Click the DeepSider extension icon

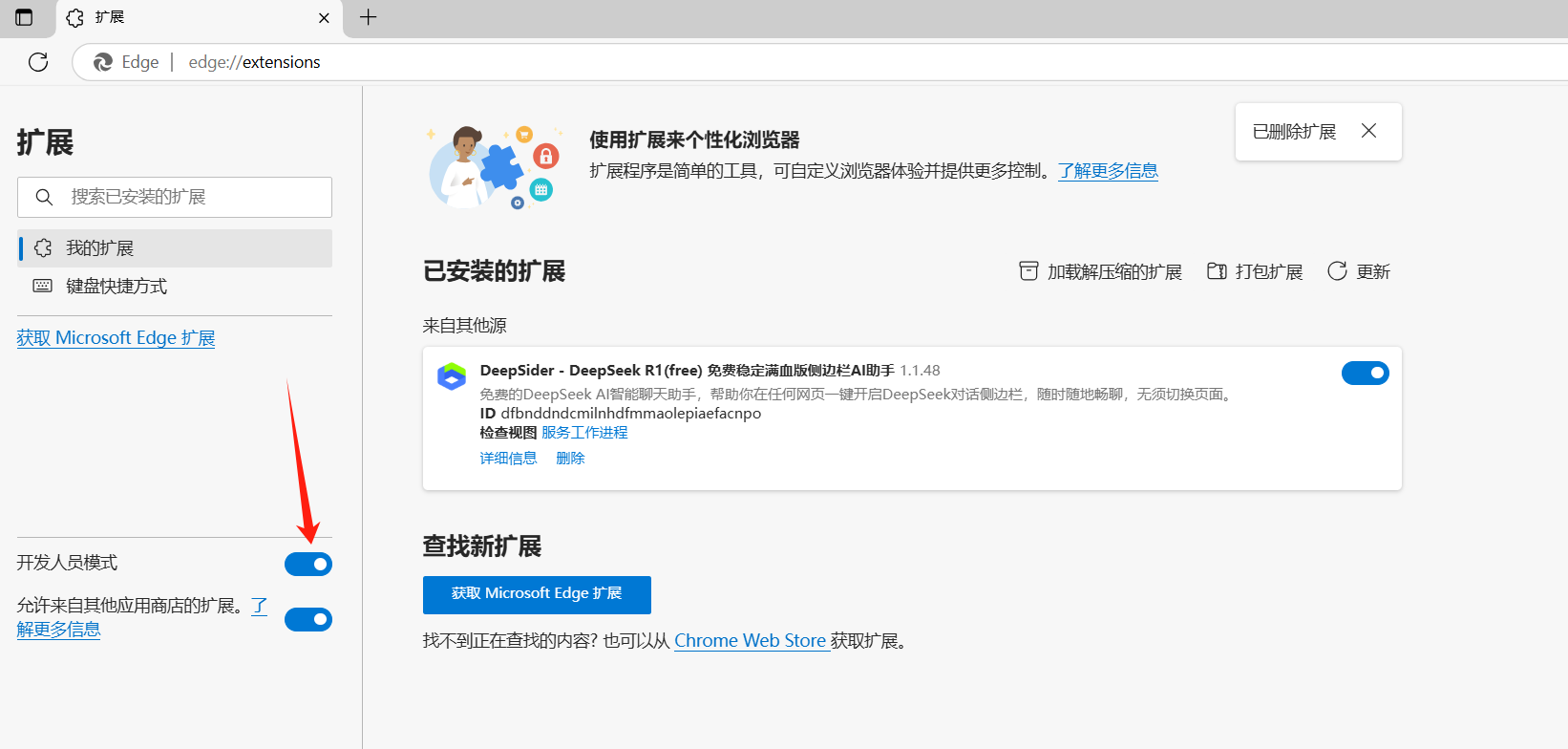(x=452, y=376)
